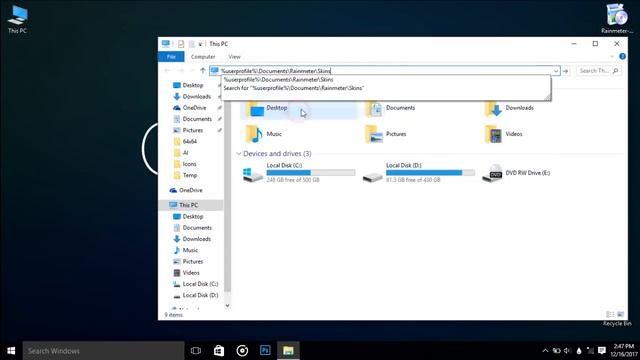Select pinned OneDrive in Quick access
The image size is (640, 360).
(x=194, y=108)
